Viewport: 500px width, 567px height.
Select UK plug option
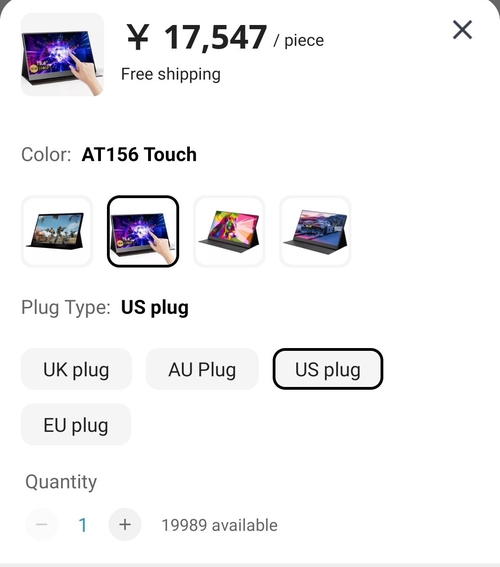click(76, 369)
